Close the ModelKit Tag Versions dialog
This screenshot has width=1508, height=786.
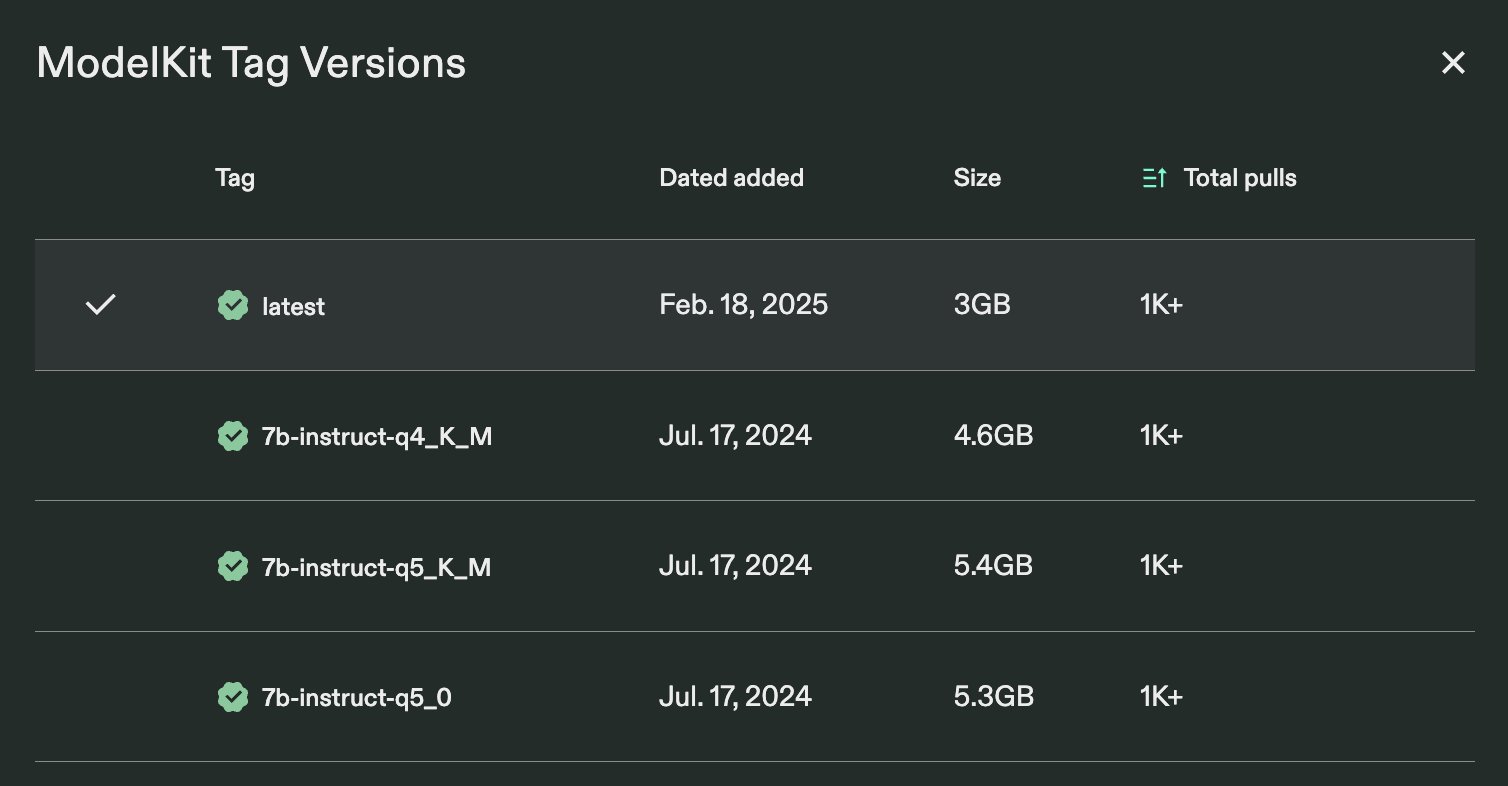coord(1453,62)
